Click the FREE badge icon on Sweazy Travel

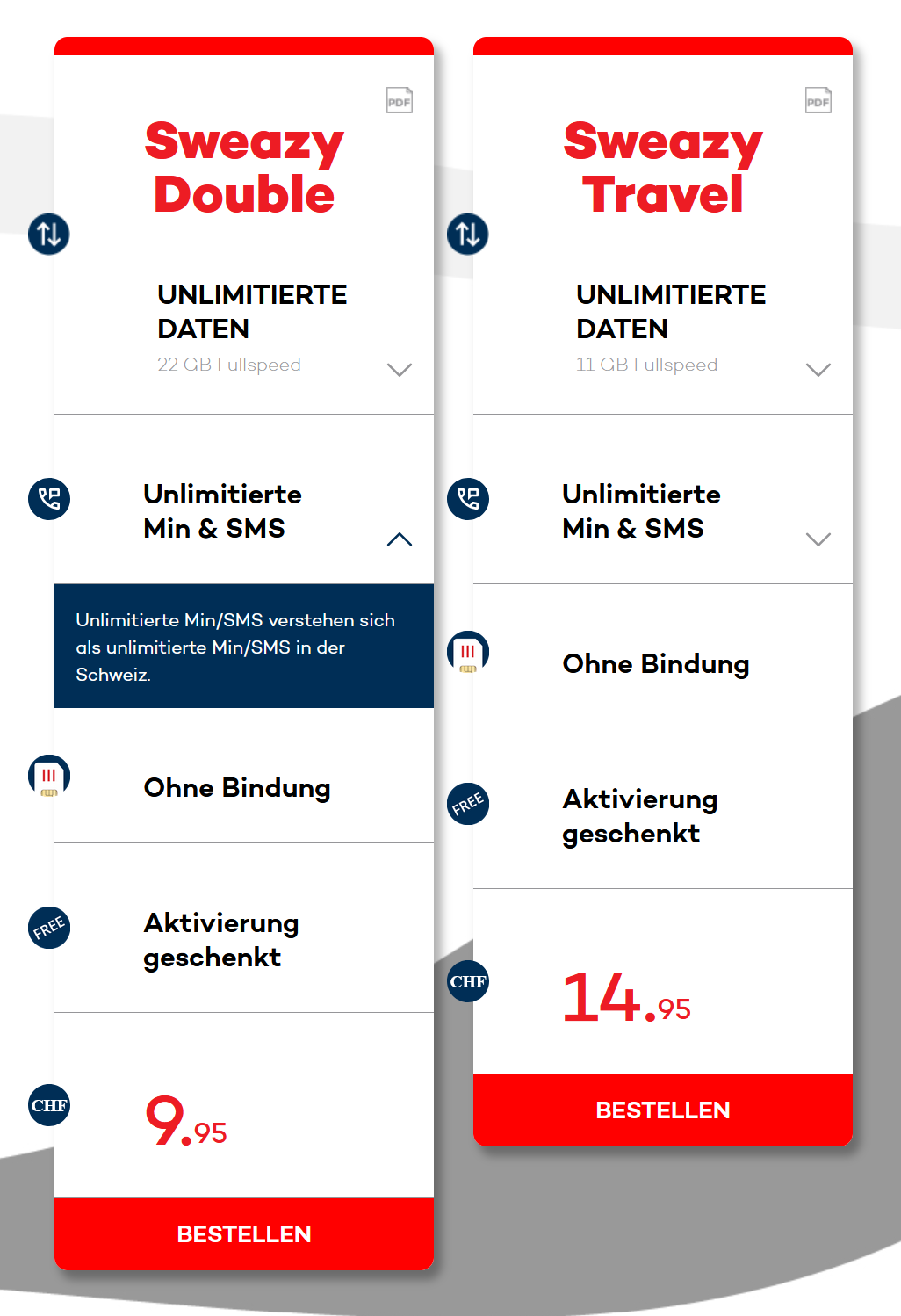point(468,804)
